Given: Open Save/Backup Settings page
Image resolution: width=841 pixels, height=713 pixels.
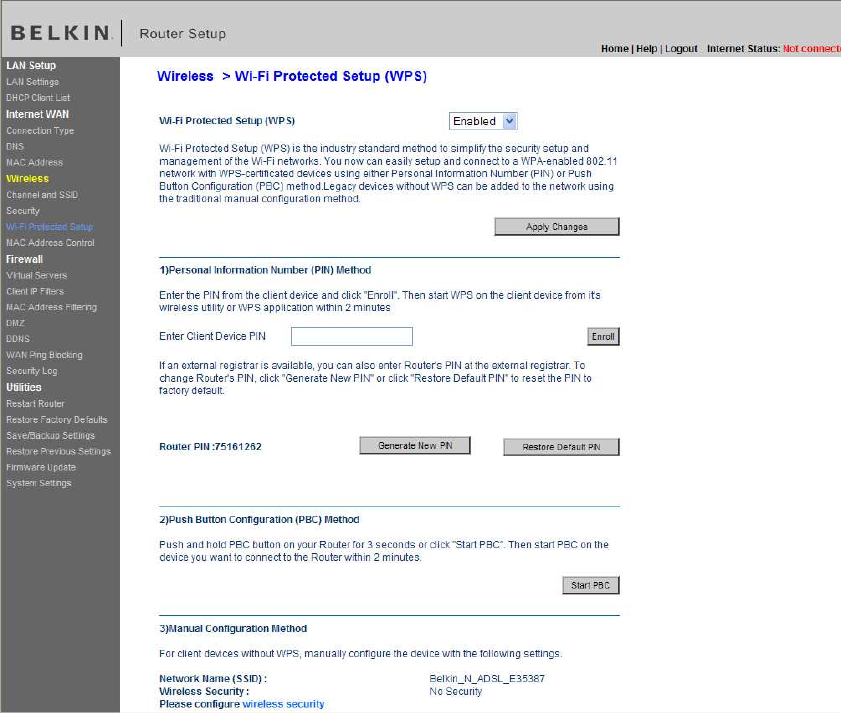Looking at the screenshot, I should pyautogui.click(x=50, y=436).
